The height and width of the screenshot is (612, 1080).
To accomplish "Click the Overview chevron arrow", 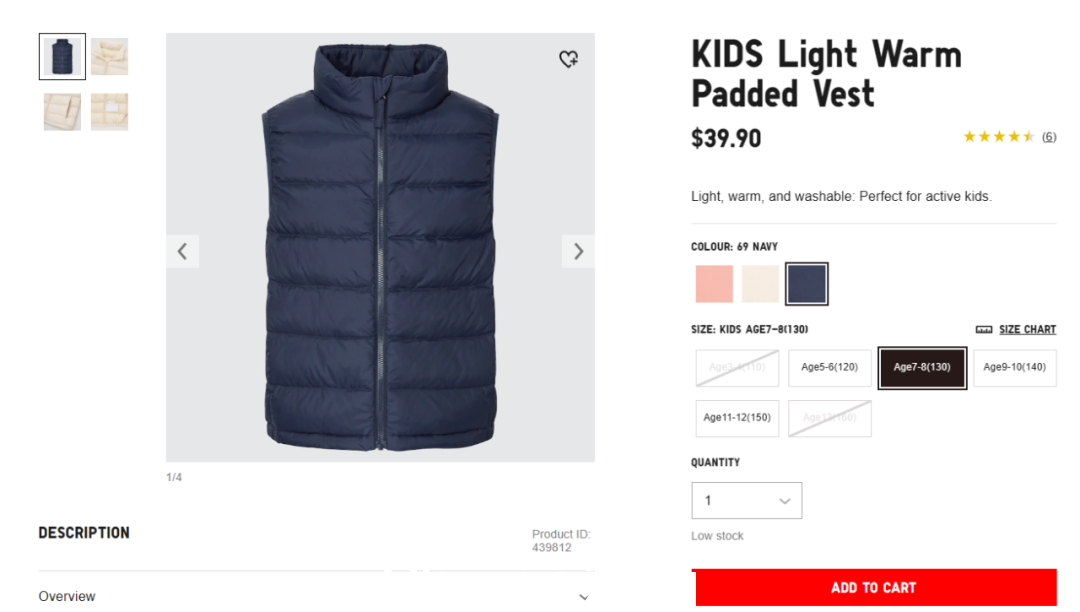I will pos(583,597).
